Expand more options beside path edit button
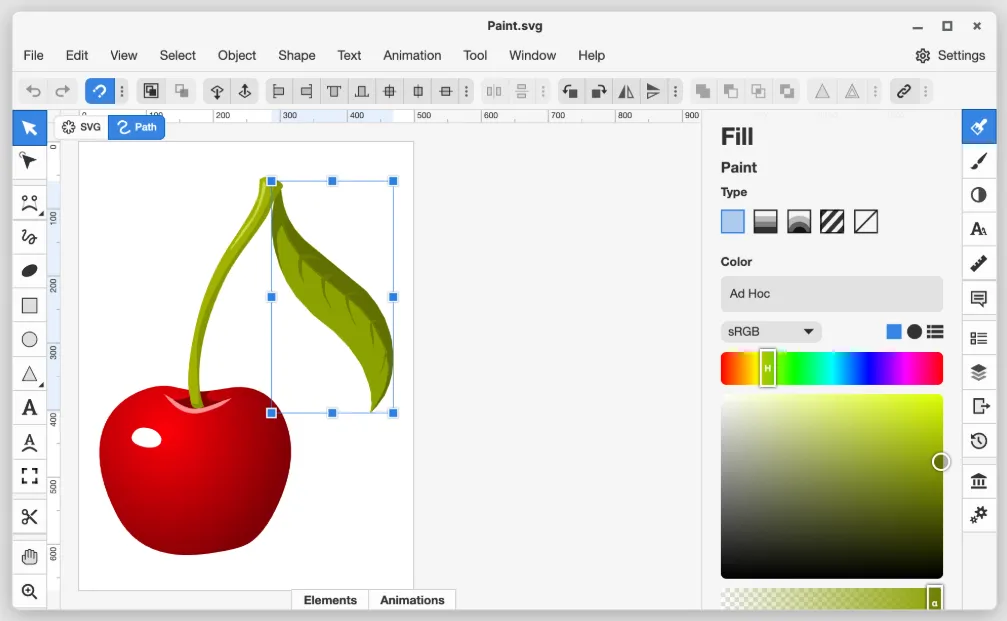 click(x=122, y=91)
